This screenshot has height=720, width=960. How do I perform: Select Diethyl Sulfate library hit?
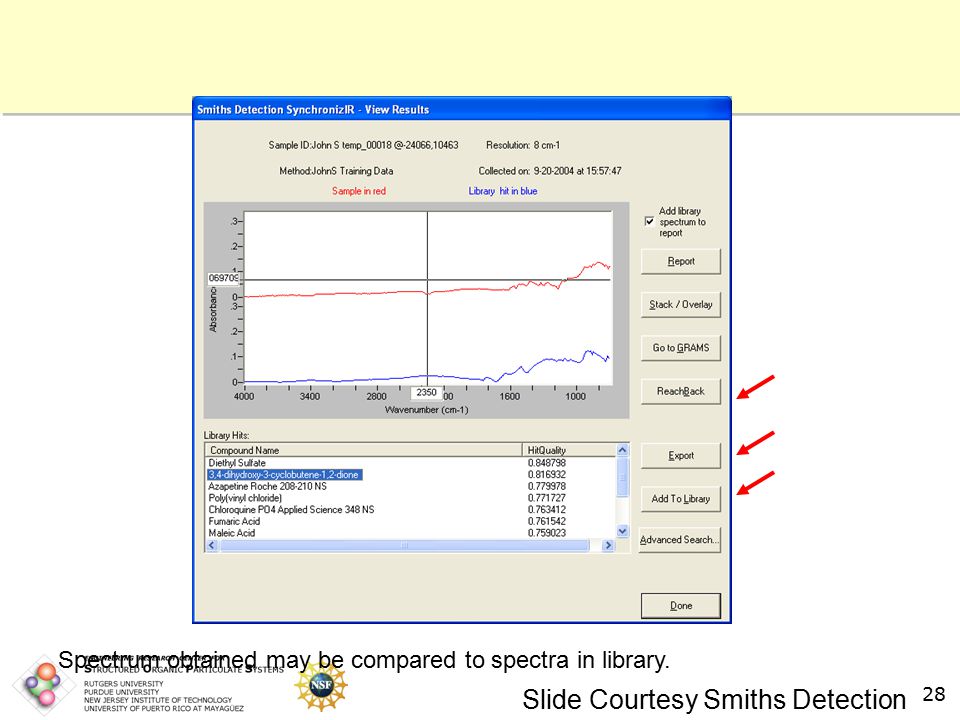(x=410, y=463)
